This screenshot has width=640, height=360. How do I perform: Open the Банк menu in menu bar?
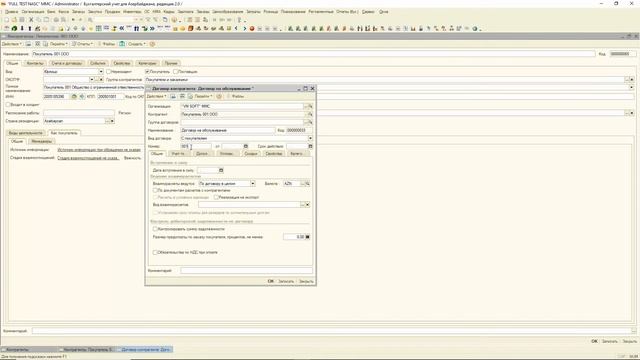(51, 12)
